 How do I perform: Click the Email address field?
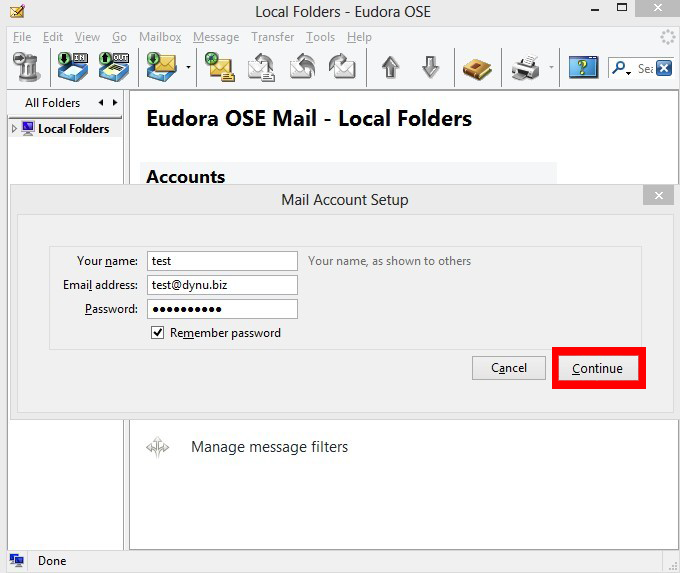click(x=222, y=285)
